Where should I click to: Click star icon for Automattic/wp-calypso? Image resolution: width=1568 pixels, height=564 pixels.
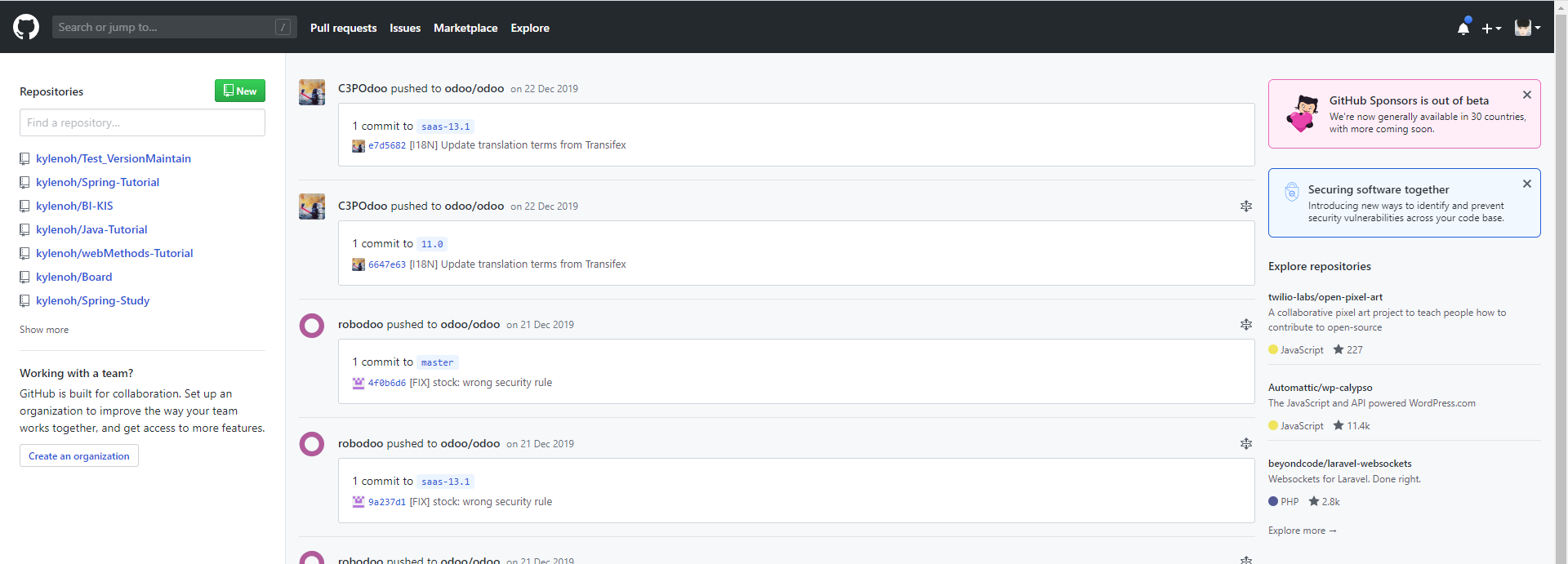(1339, 425)
